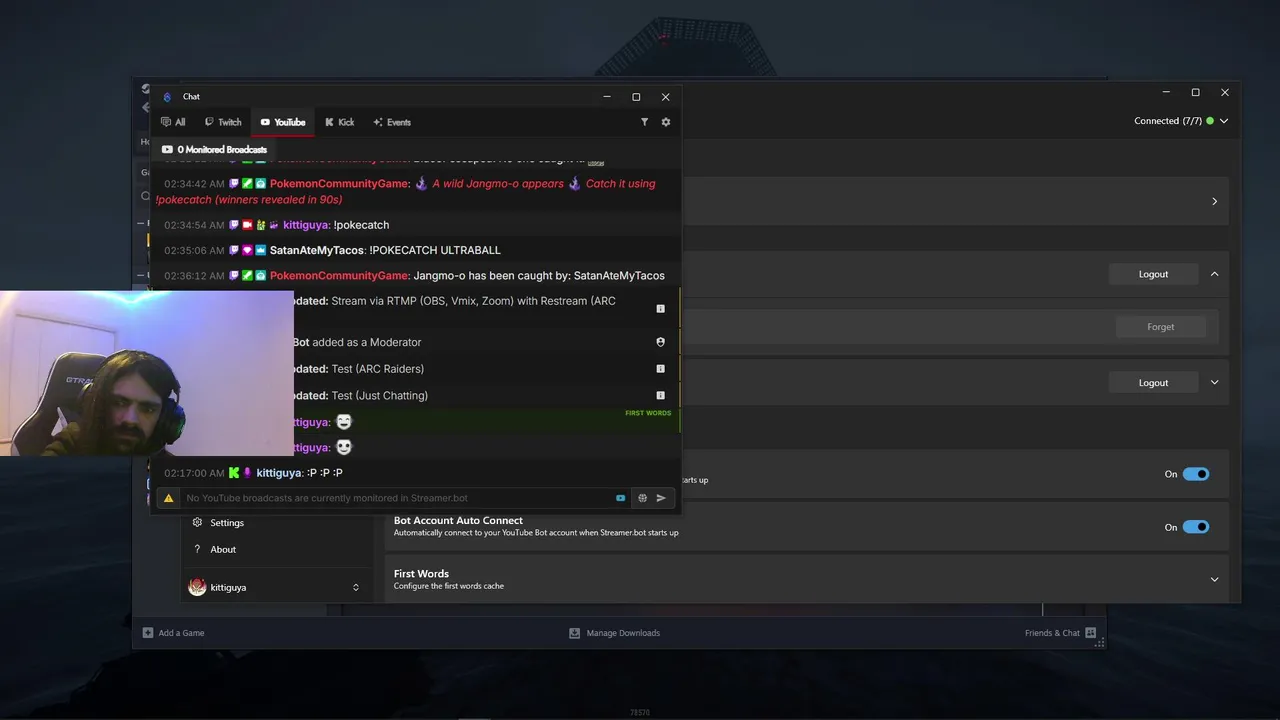
Task: Click the 0 Monitored Broadcasts button
Action: pyautogui.click(x=214, y=149)
